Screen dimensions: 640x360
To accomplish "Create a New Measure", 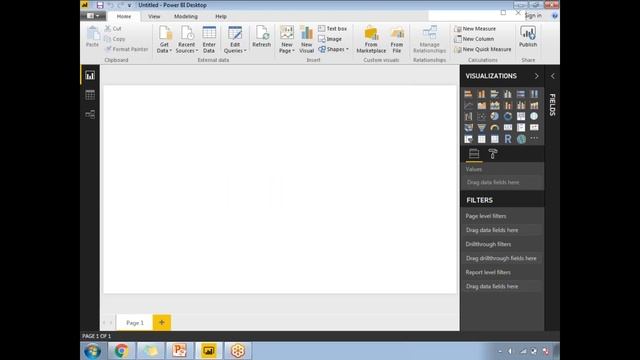I will click(475, 29).
